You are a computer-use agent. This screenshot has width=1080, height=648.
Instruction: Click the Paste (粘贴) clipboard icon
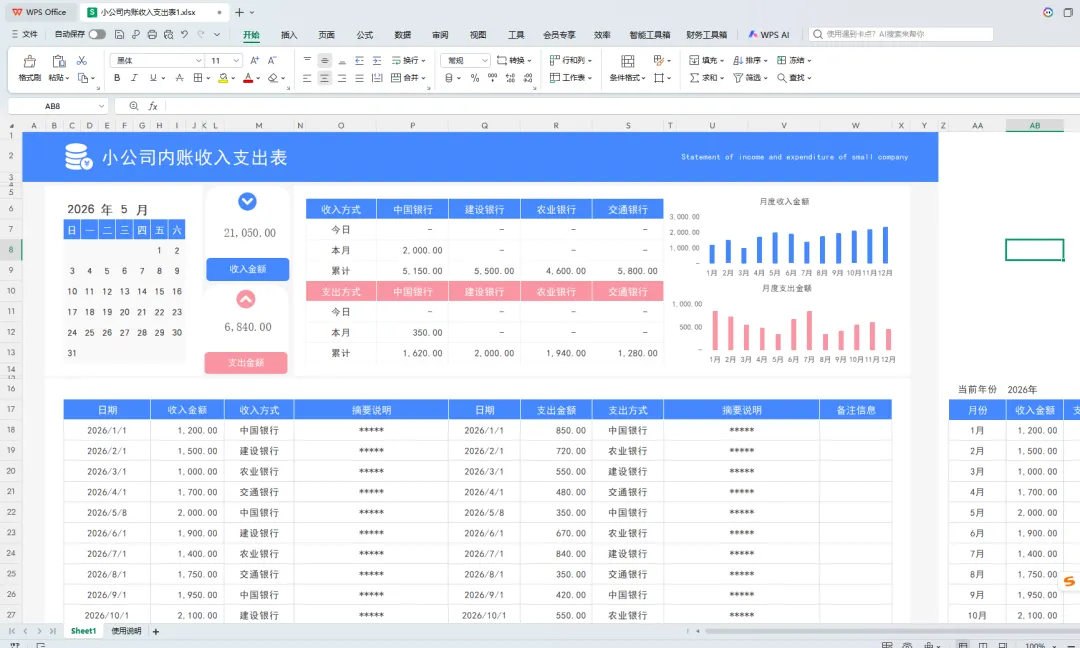tap(59, 61)
